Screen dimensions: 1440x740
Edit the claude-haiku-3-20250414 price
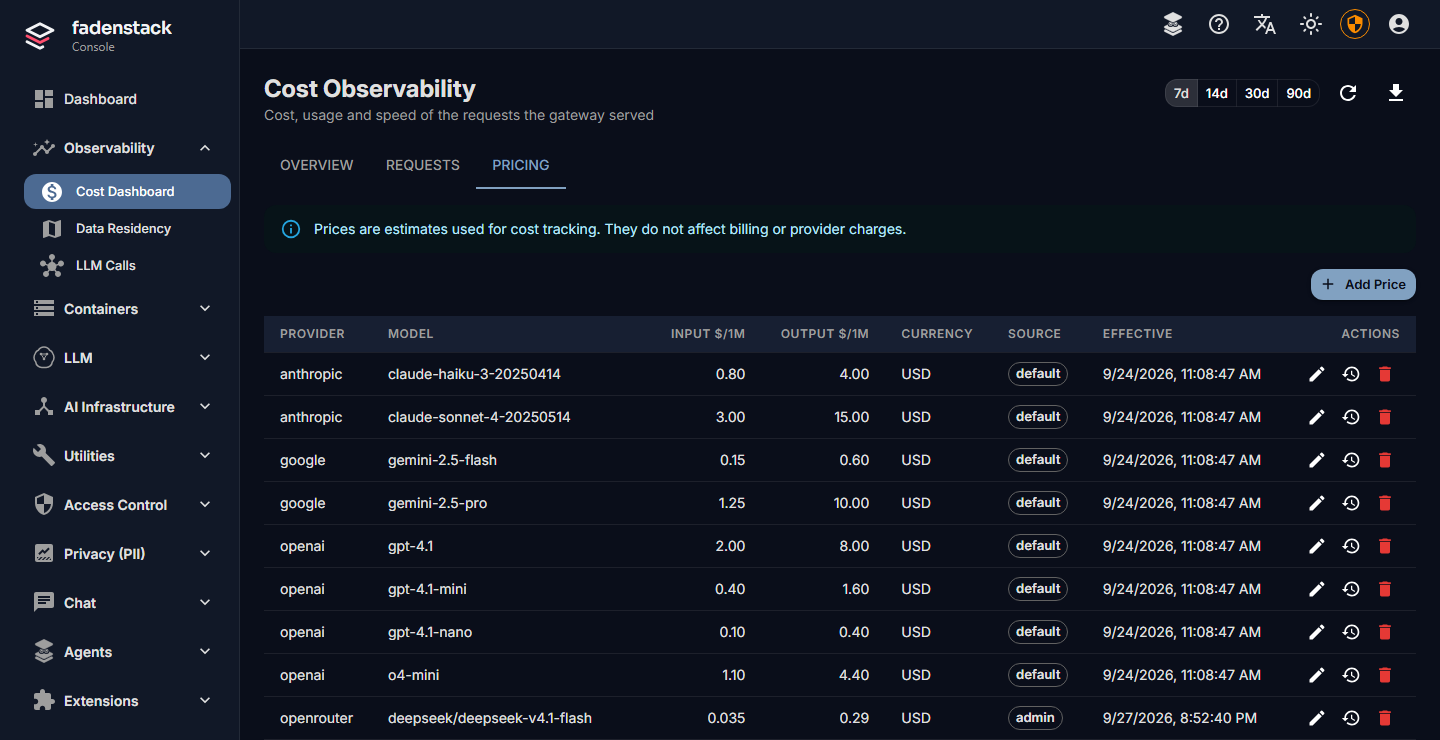(x=1317, y=374)
